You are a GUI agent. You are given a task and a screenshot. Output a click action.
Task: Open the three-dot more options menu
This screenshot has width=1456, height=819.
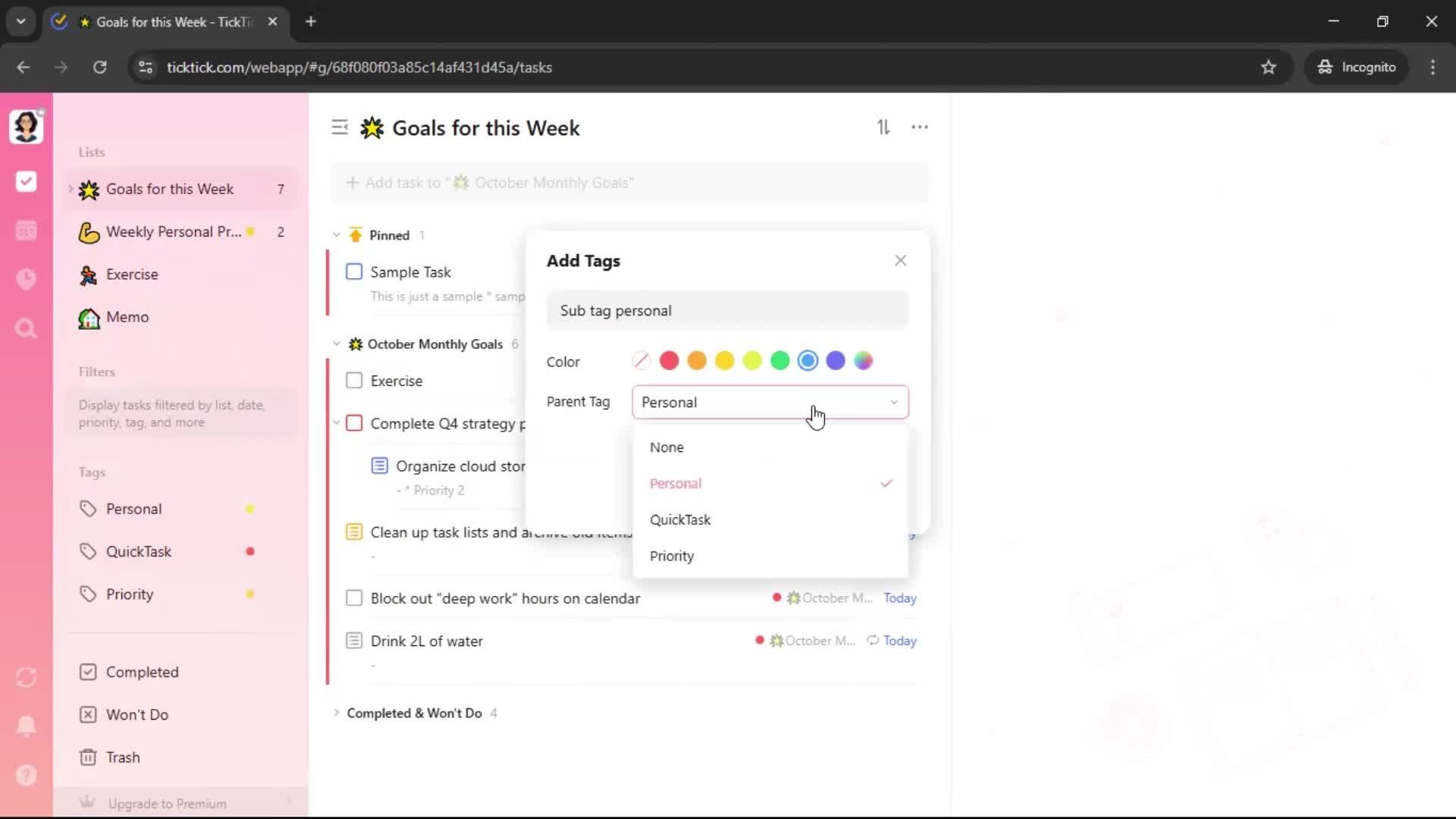pyautogui.click(x=920, y=127)
